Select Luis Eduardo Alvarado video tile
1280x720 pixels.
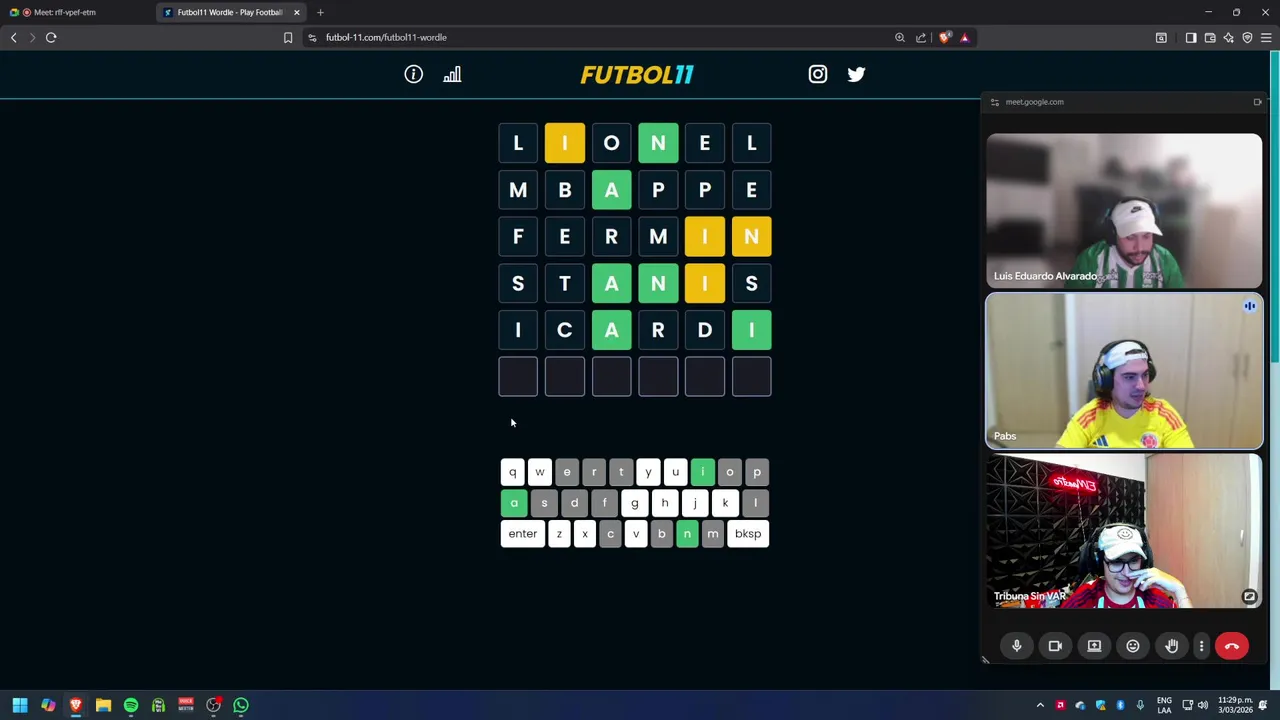[x=1124, y=210]
